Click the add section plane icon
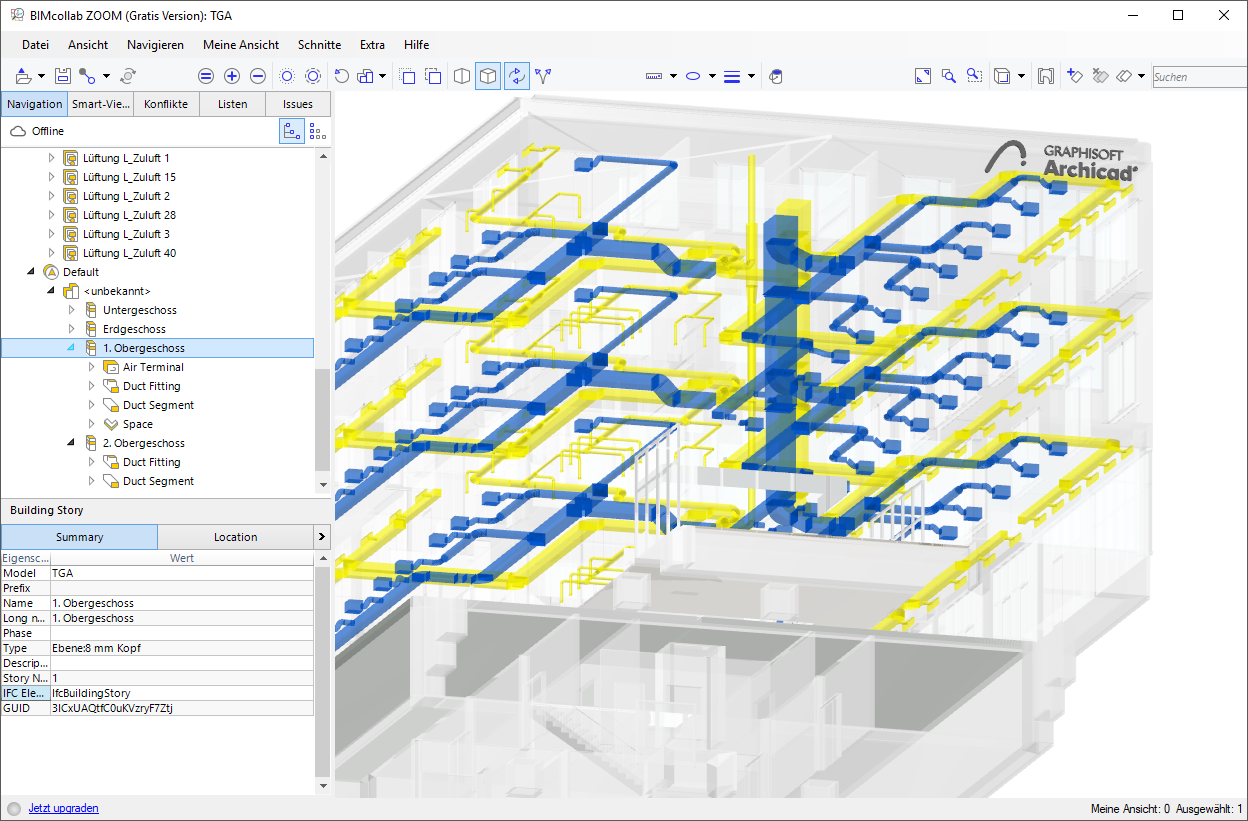Viewport: 1248px width, 821px height. 1075,76
